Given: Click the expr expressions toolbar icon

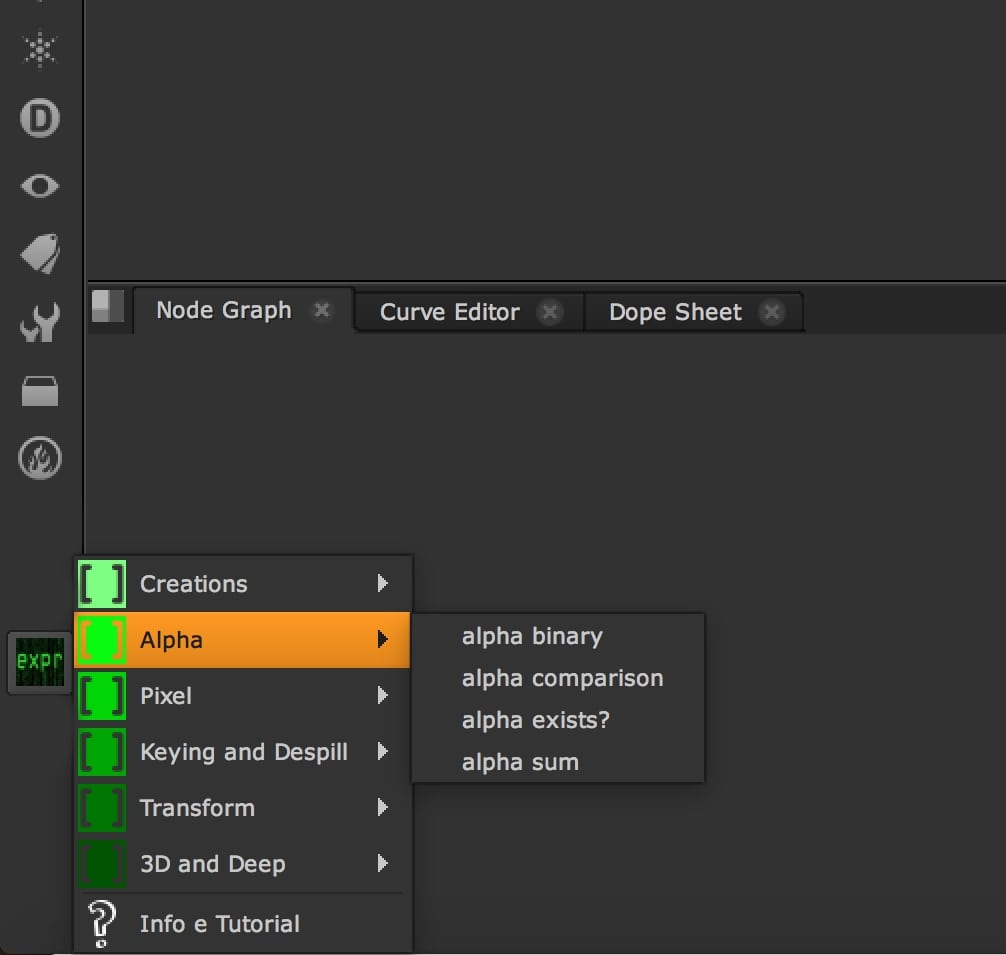Looking at the screenshot, I should pyautogui.click(x=40, y=662).
